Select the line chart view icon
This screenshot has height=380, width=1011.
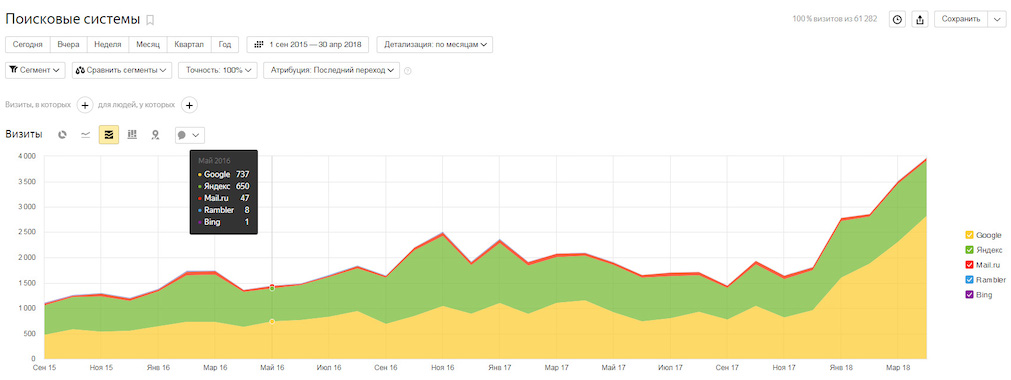tap(85, 135)
